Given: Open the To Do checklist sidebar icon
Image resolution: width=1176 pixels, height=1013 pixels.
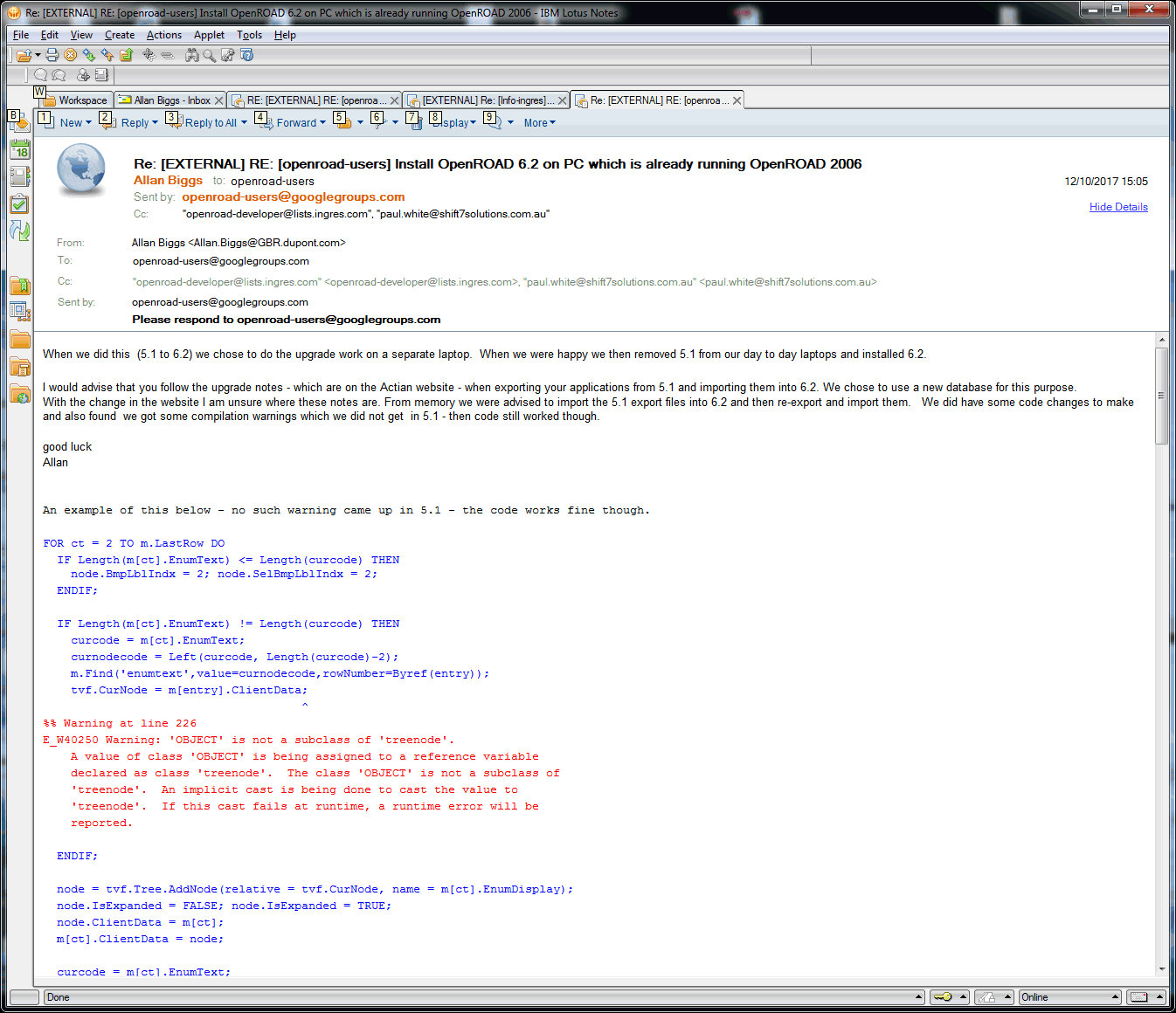Looking at the screenshot, I should coord(20,205).
